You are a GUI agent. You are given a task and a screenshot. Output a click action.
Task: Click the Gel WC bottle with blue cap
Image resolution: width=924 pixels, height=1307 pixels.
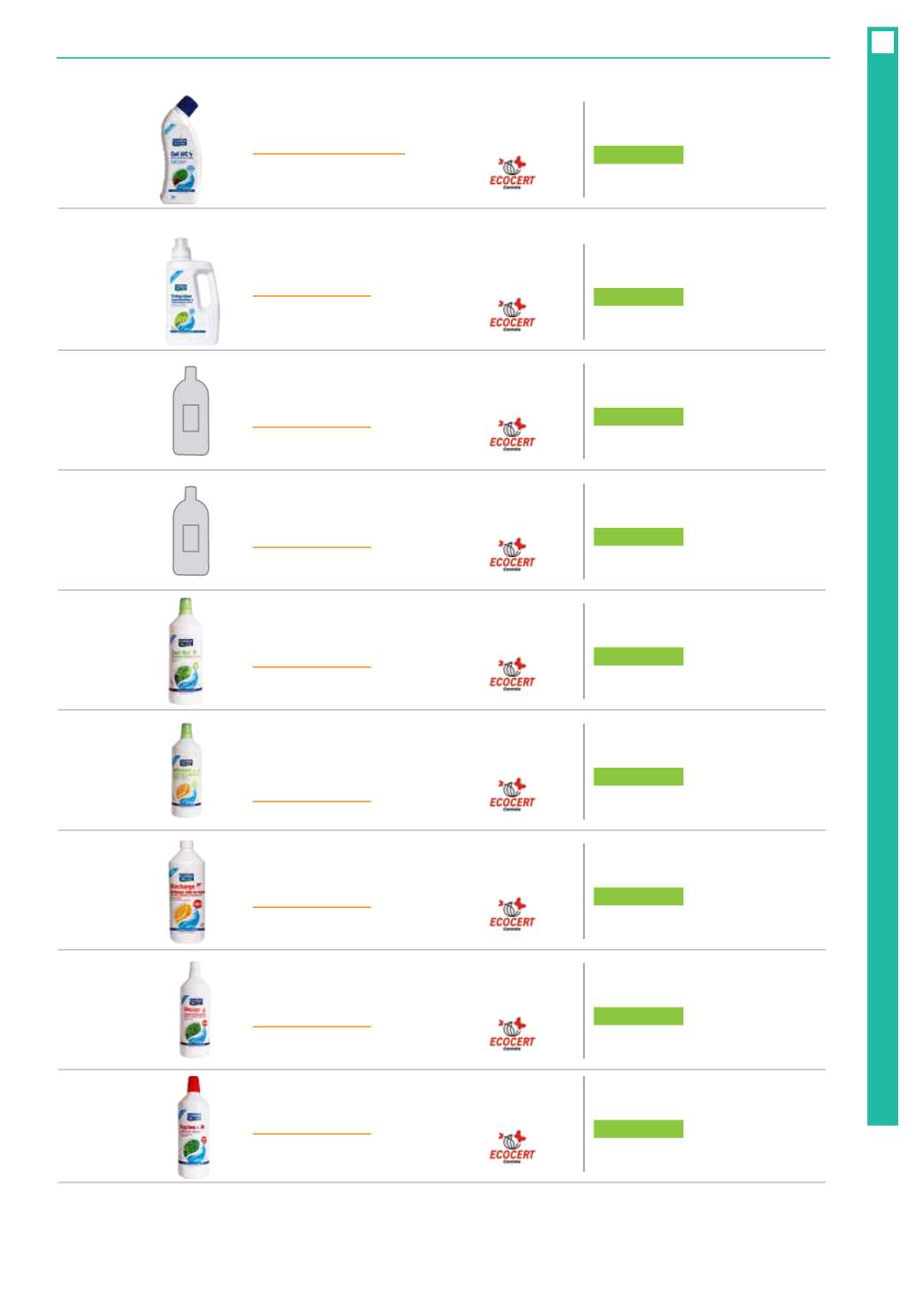click(x=179, y=150)
